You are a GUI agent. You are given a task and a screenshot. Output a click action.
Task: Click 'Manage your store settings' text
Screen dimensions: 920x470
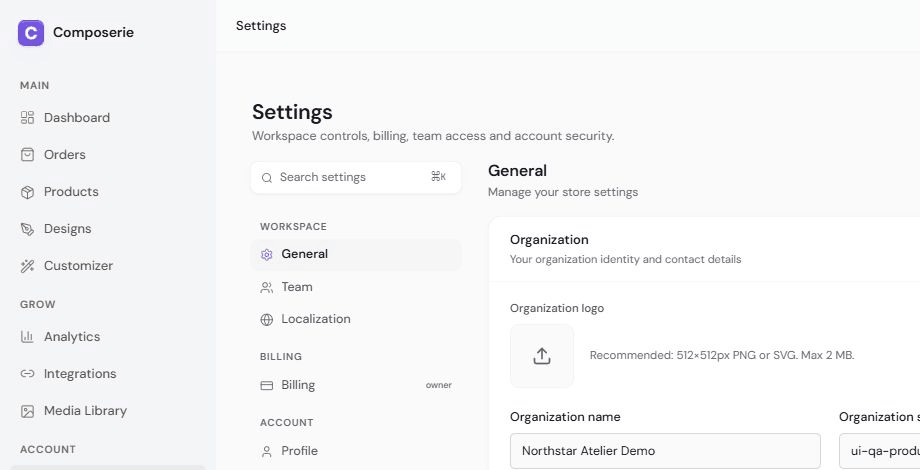(x=563, y=192)
